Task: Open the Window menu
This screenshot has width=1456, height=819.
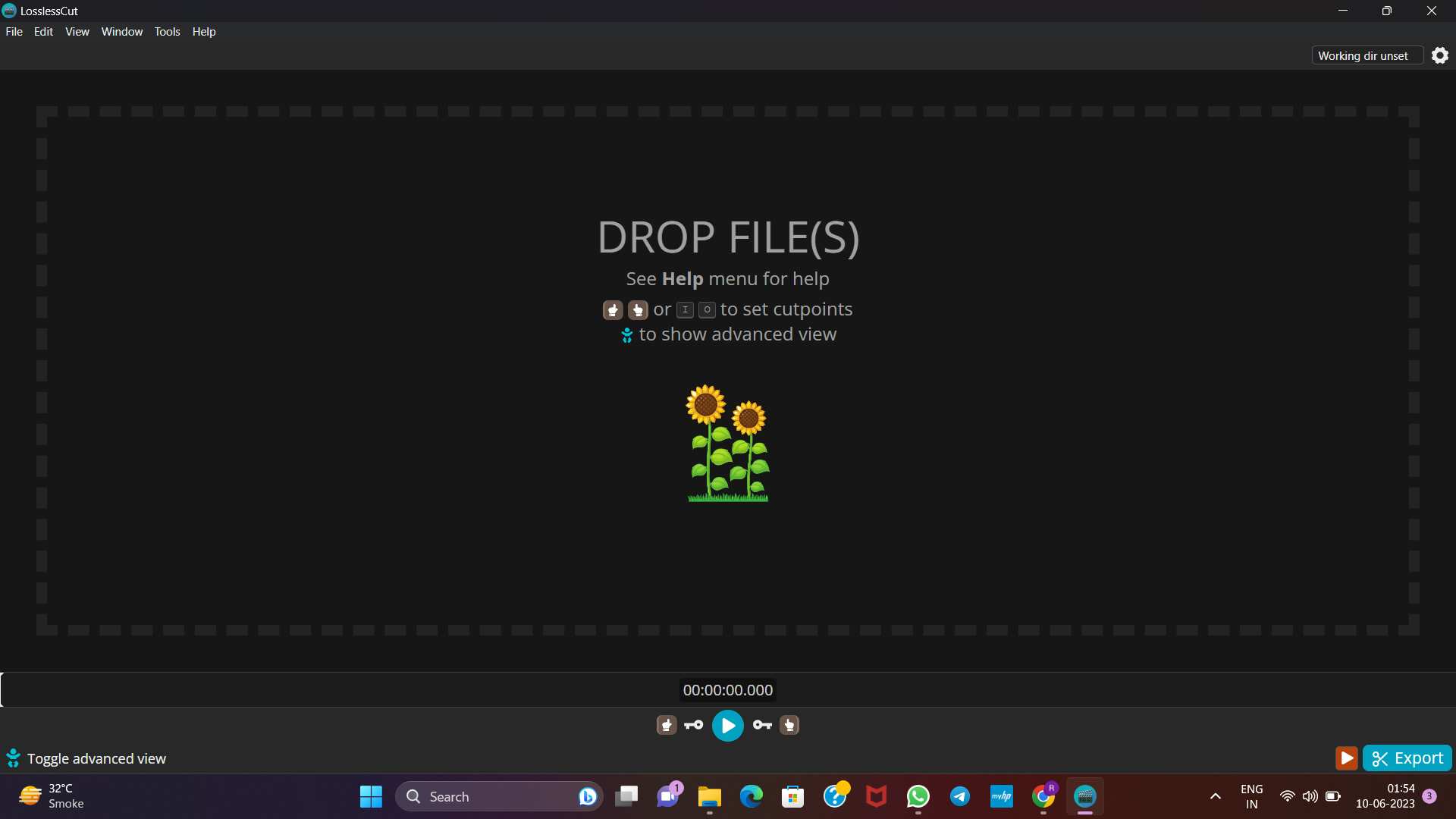Action: (x=121, y=31)
